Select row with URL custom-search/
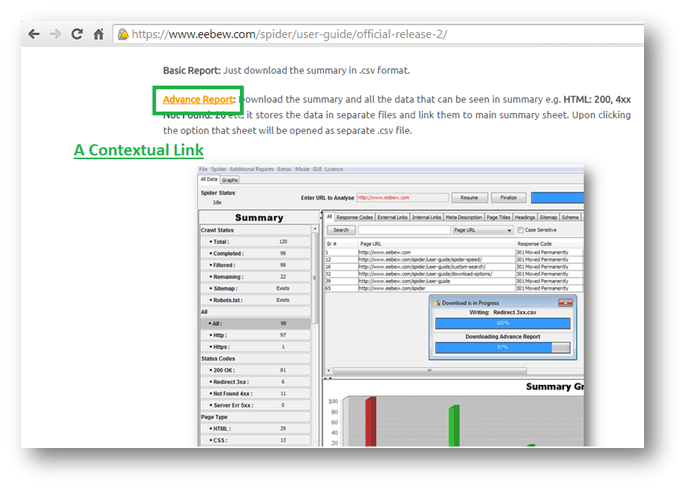The height and width of the screenshot is (490, 686). coord(454,267)
